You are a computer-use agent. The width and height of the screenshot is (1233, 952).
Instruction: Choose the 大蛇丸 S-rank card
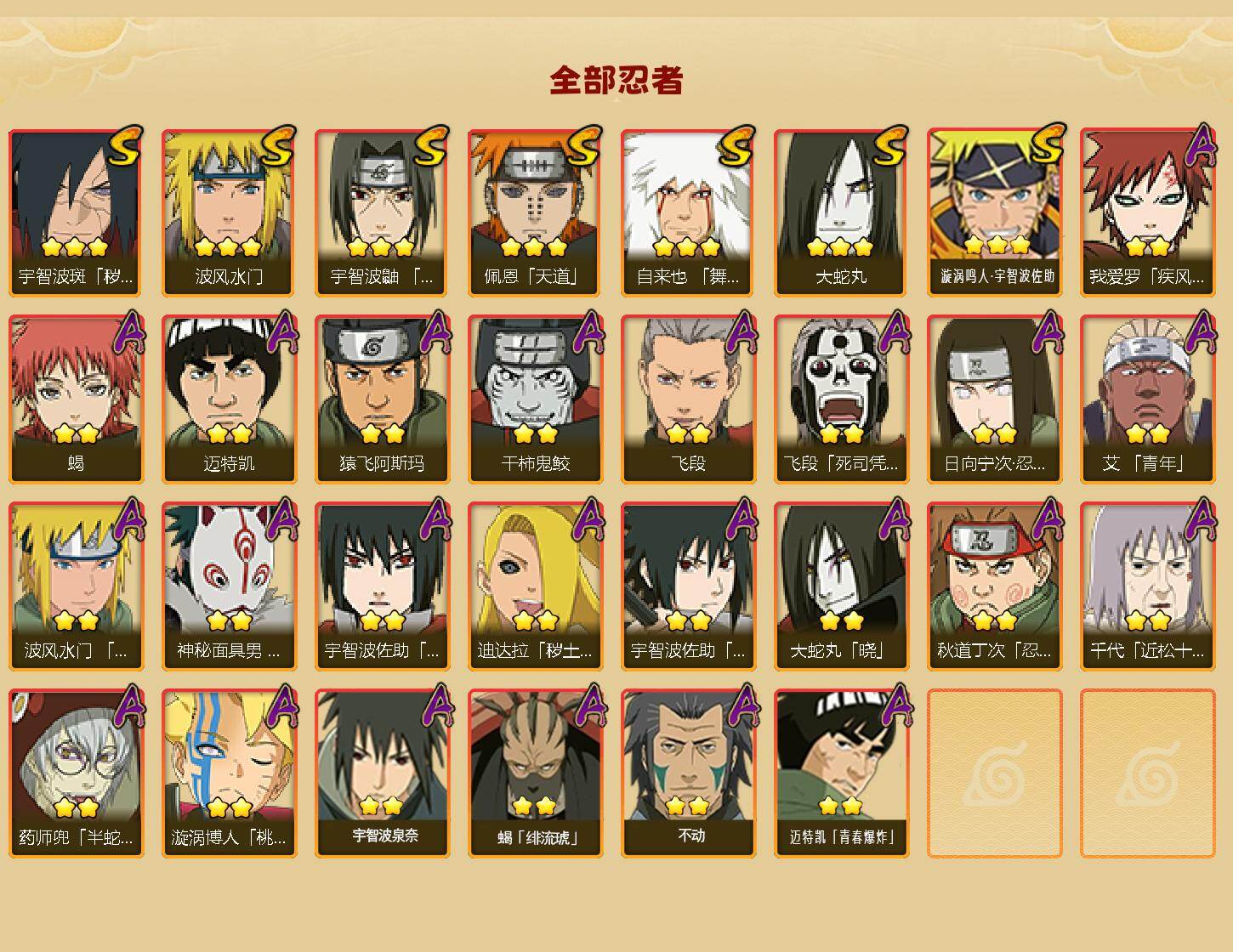click(x=841, y=212)
